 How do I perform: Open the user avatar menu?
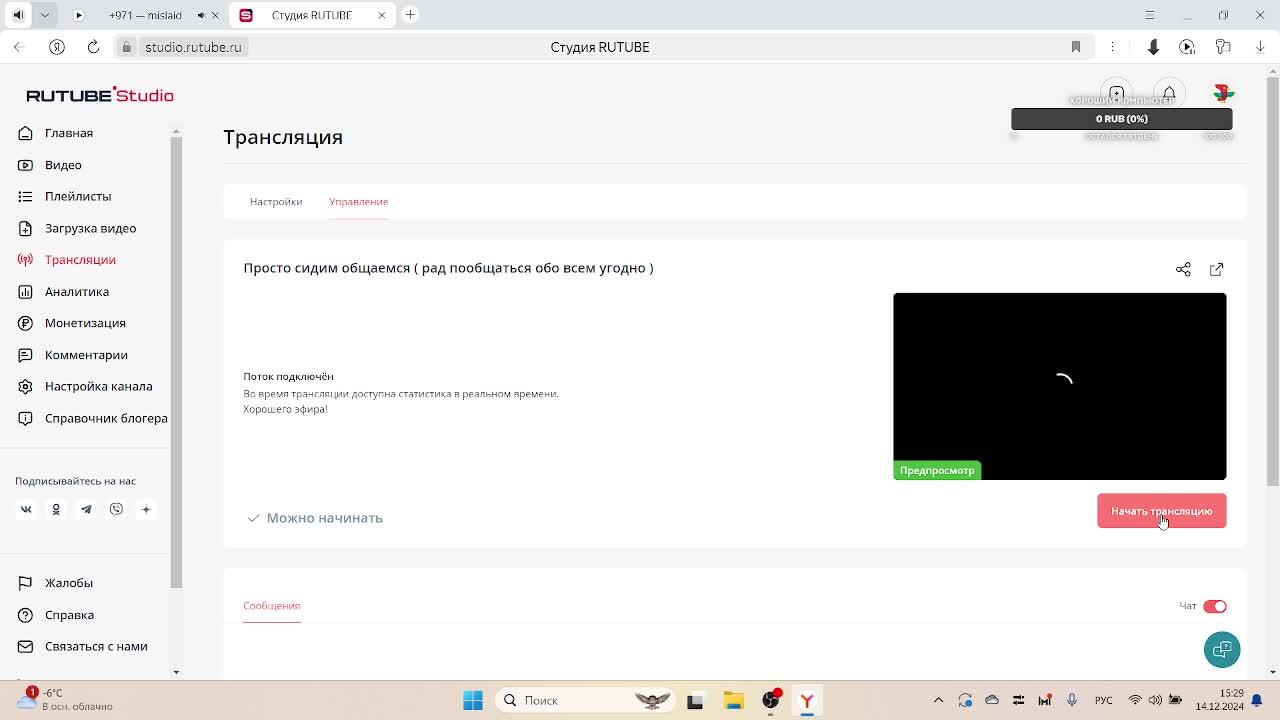[x=1223, y=93]
